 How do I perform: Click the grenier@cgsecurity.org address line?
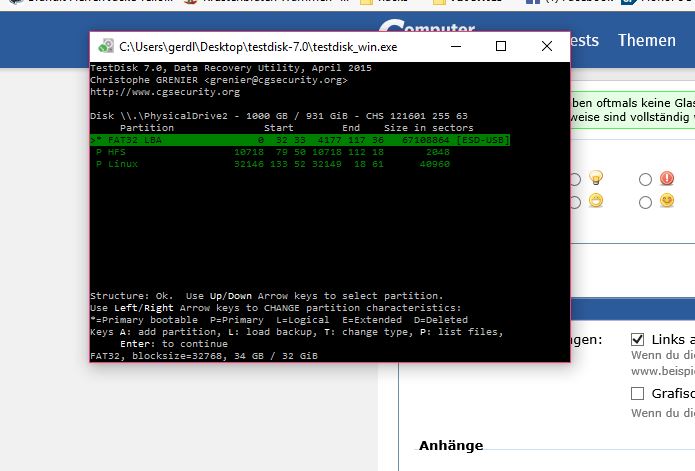pos(219,80)
